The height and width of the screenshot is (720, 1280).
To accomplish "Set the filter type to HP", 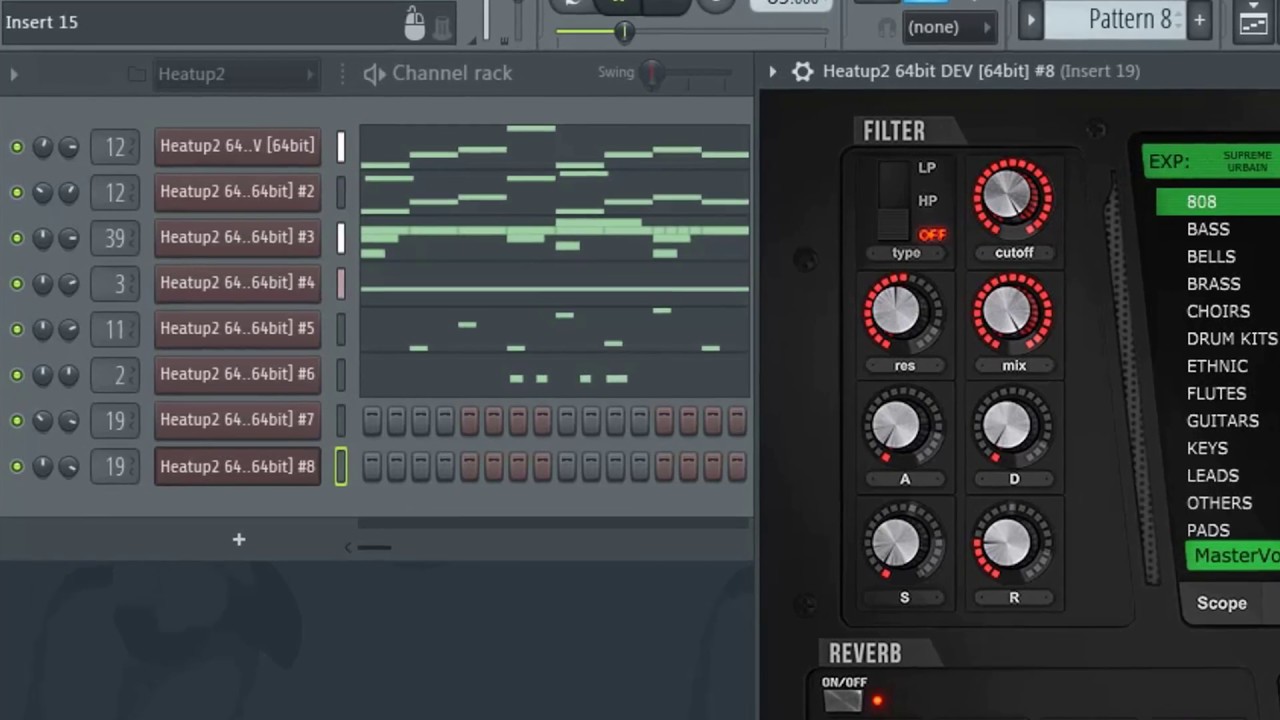I will [927, 201].
